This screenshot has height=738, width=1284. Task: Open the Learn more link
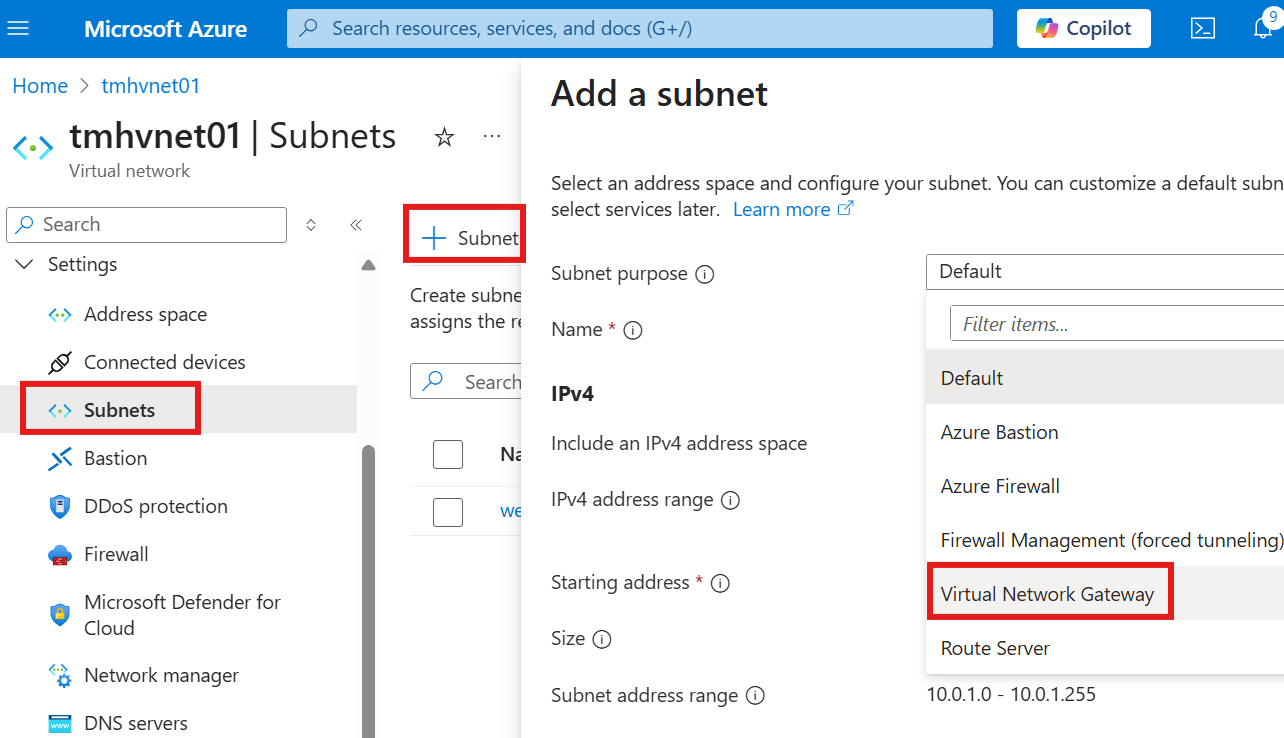pos(793,209)
